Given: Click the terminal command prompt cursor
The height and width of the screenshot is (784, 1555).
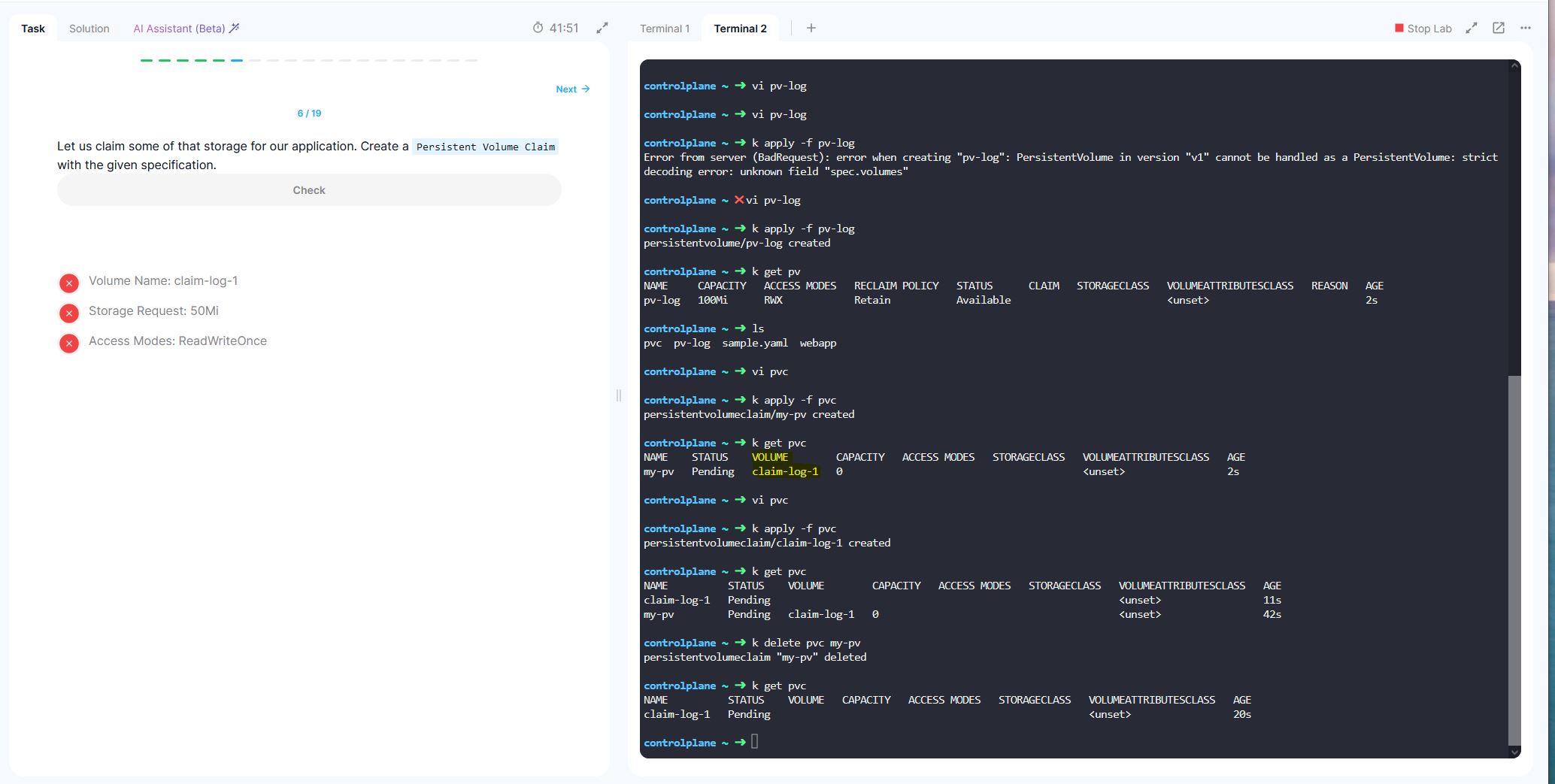Looking at the screenshot, I should (x=755, y=742).
